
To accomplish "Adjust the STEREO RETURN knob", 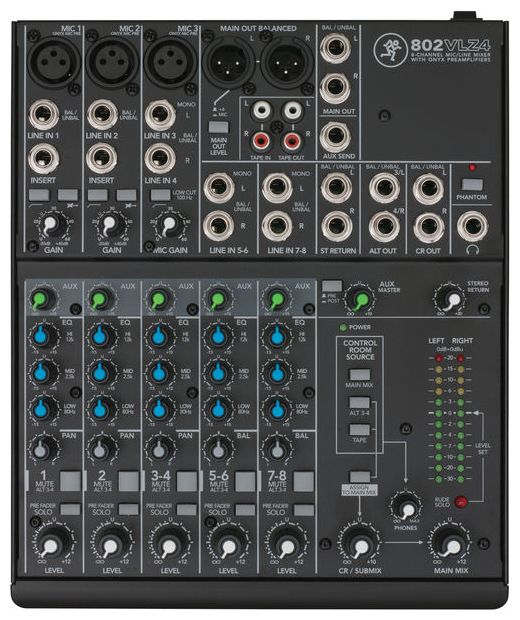I will [451, 299].
